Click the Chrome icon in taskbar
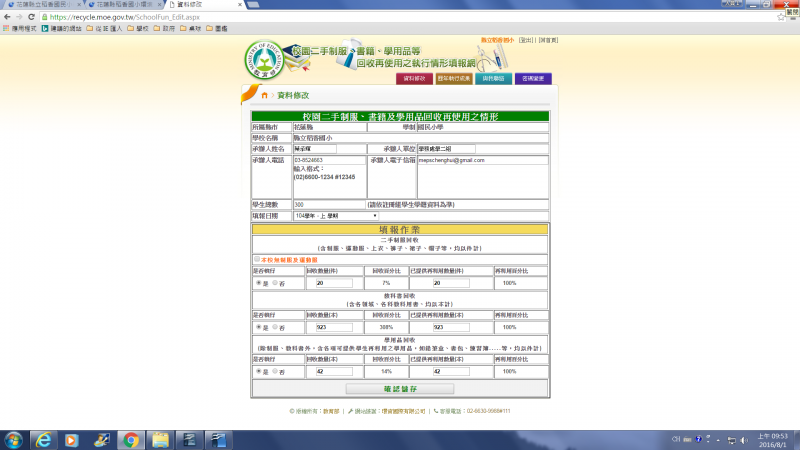Screen dimensions: 800x450 pos(129,439)
